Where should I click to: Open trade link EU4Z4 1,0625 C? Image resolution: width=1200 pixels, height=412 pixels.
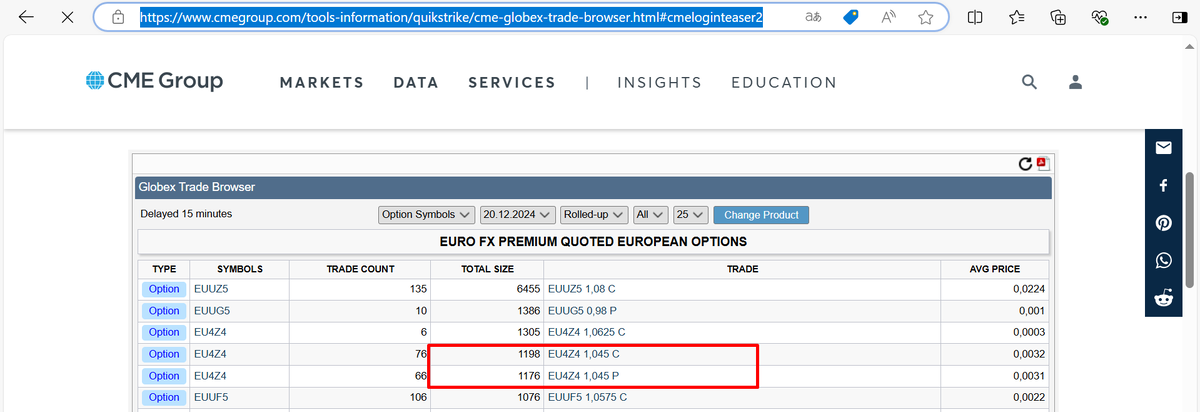[x=587, y=332]
